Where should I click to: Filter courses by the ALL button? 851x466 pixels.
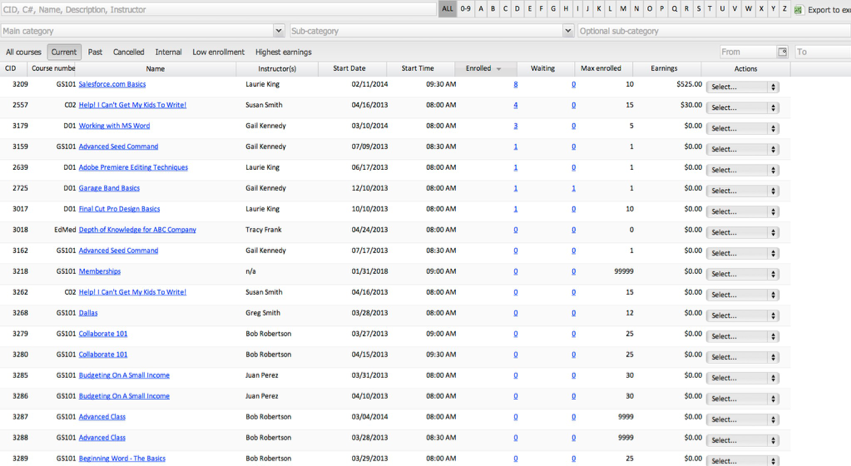click(447, 9)
